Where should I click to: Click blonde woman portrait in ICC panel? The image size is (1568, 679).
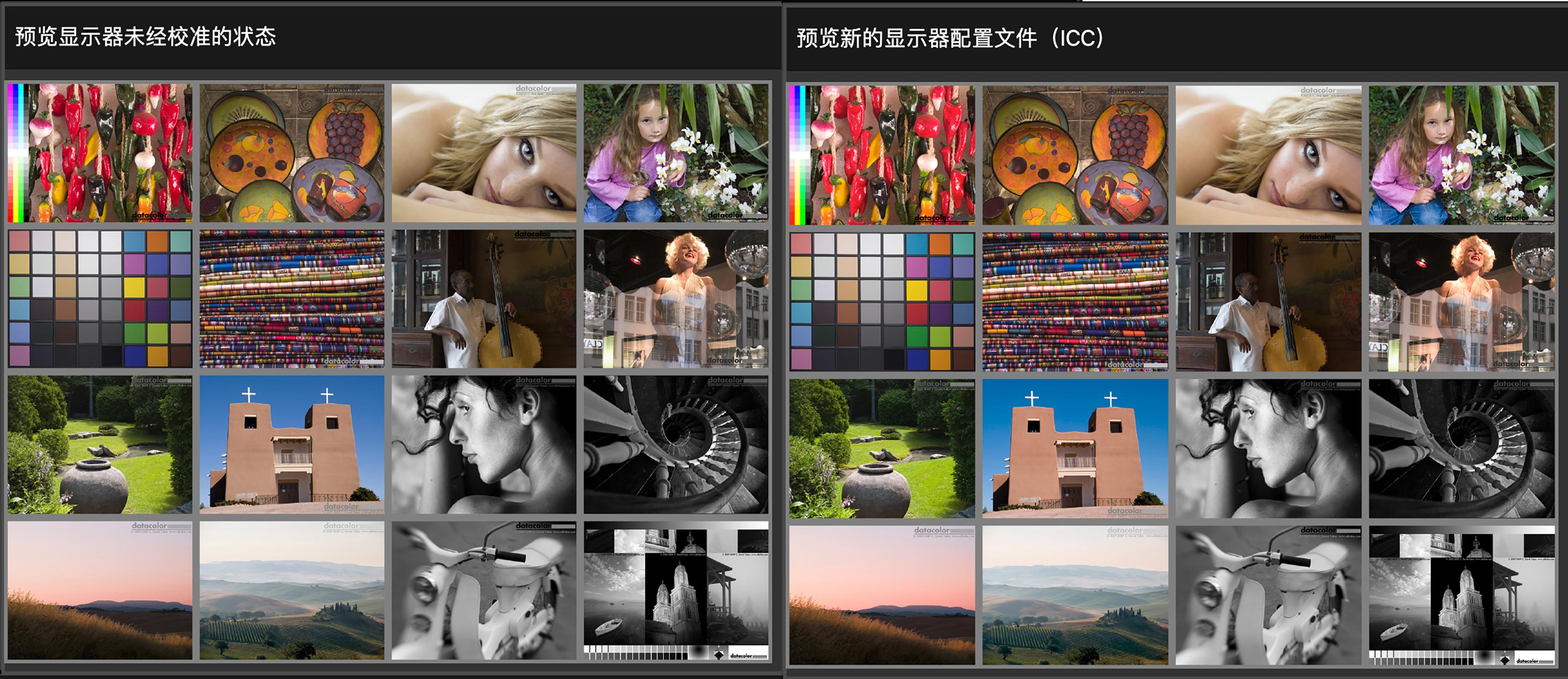pyautogui.click(x=1268, y=155)
